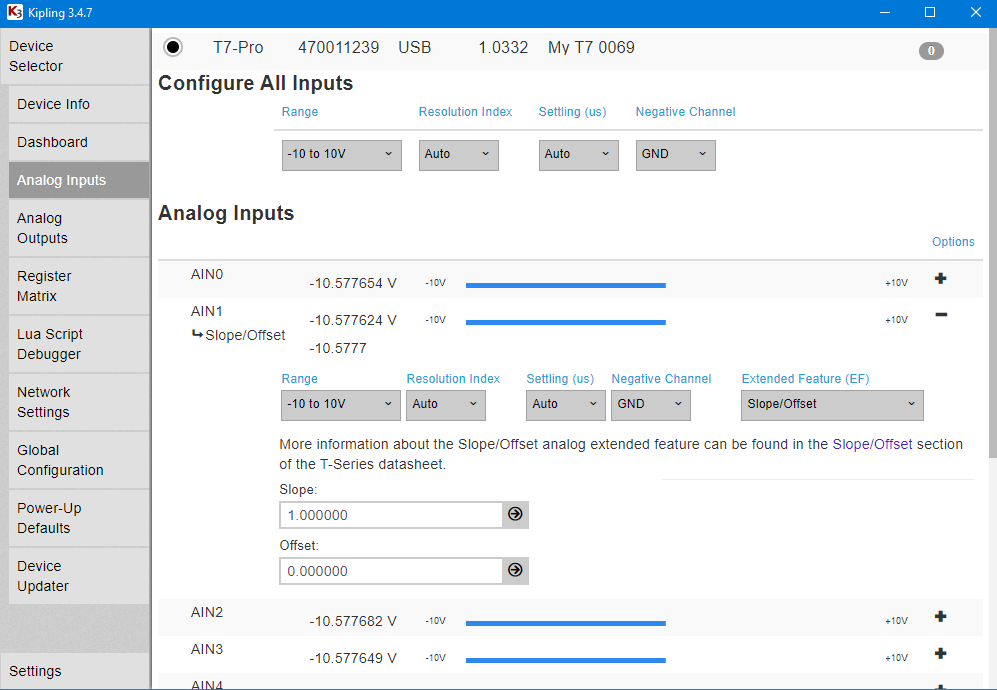Expand AIN3 options with plus icon
Screen dimensions: 997x690
(940, 654)
